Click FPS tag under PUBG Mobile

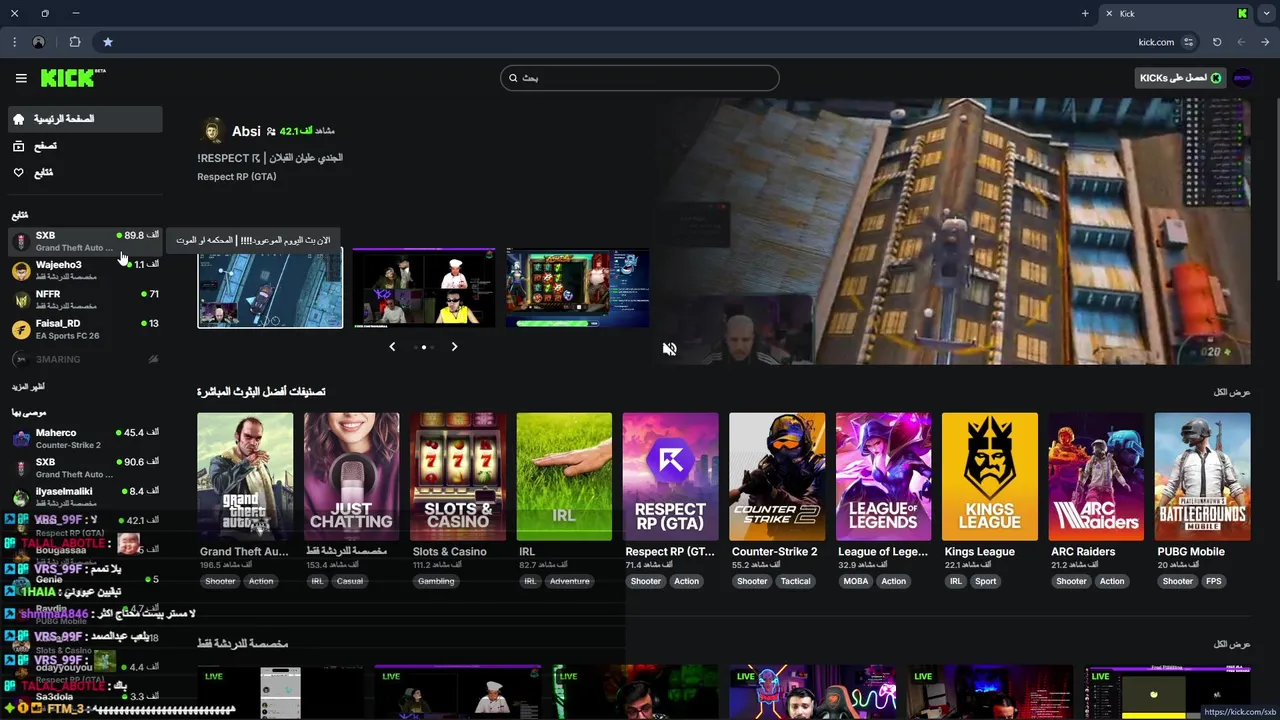(1214, 581)
